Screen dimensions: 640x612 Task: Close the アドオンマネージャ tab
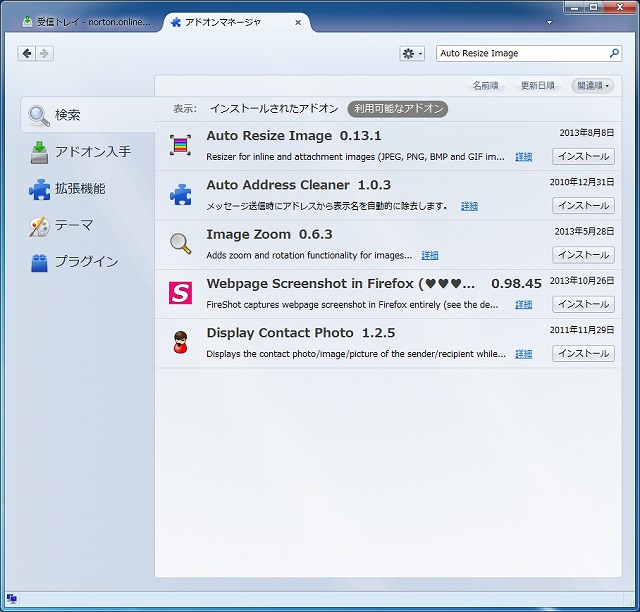tap(298, 22)
